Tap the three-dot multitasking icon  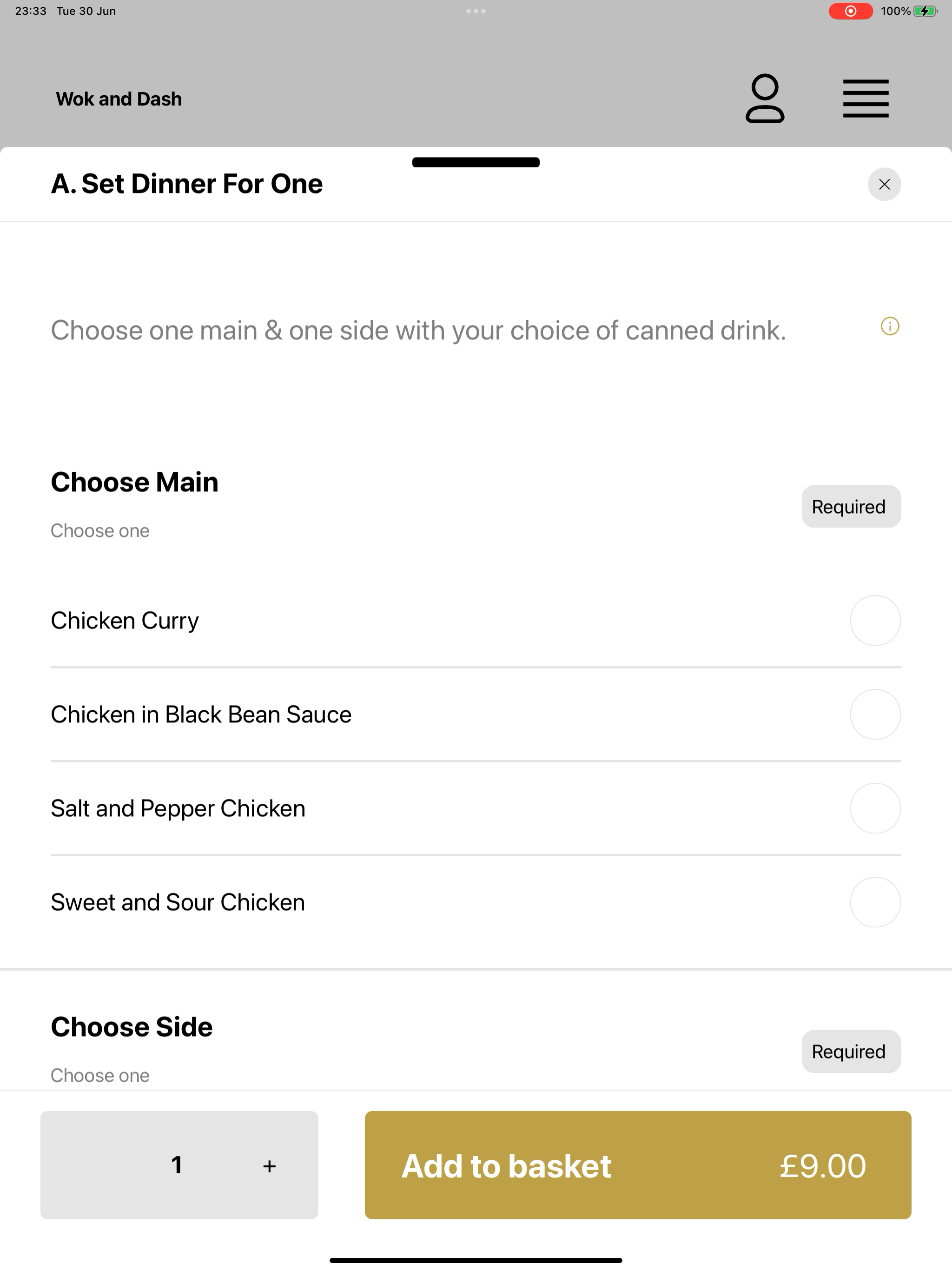pos(476,11)
